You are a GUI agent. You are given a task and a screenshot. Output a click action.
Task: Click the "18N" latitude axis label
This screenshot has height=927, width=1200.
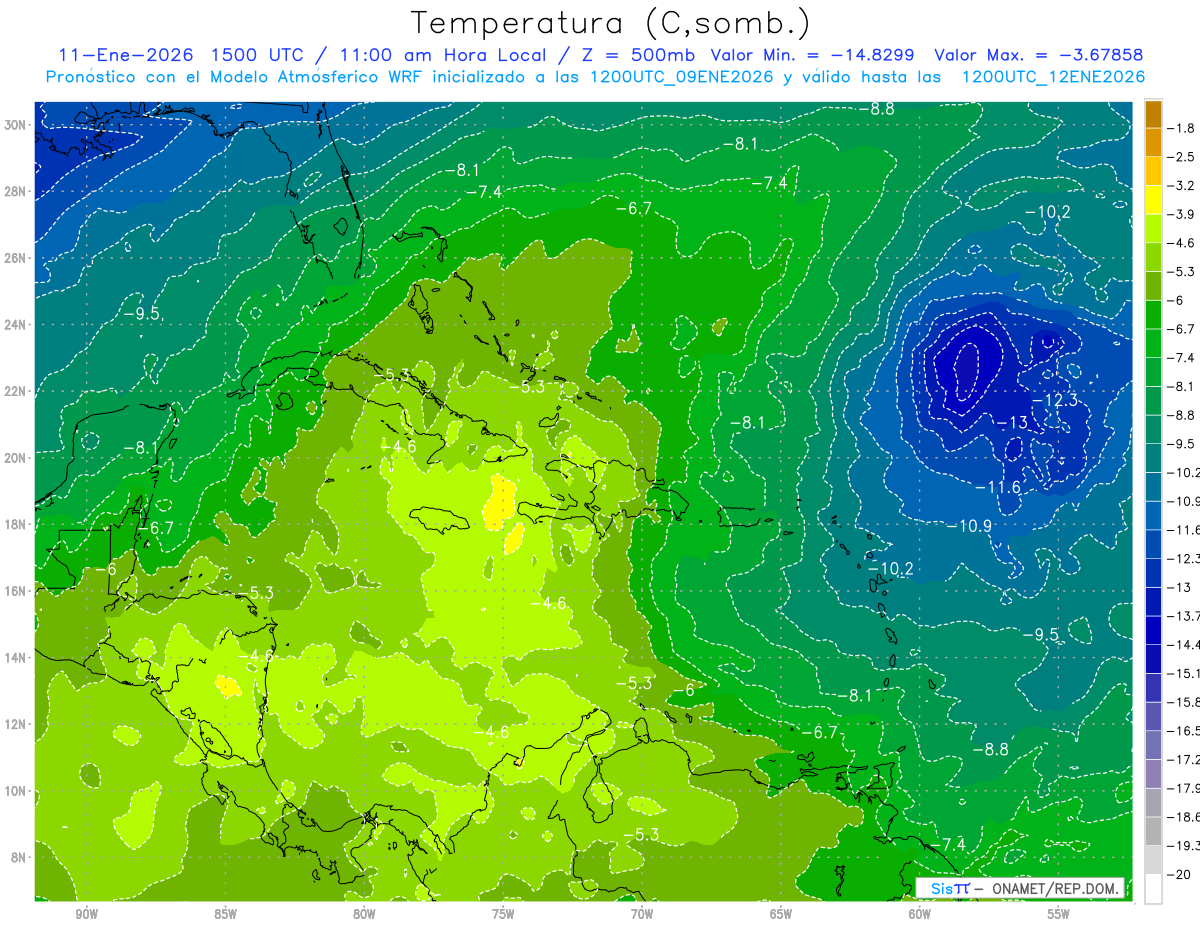point(17,524)
